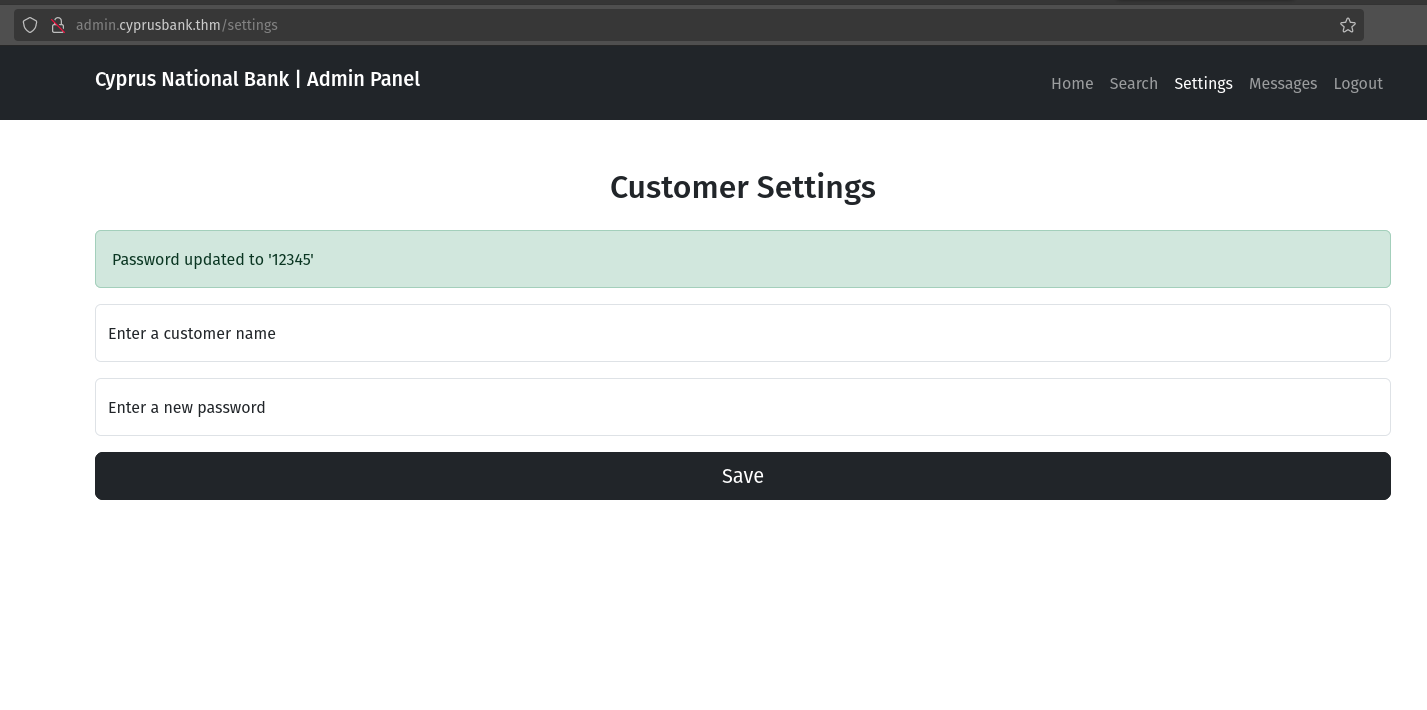The image size is (1427, 710).
Task: Click the Cyprus National Bank brand title
Action: (257, 79)
